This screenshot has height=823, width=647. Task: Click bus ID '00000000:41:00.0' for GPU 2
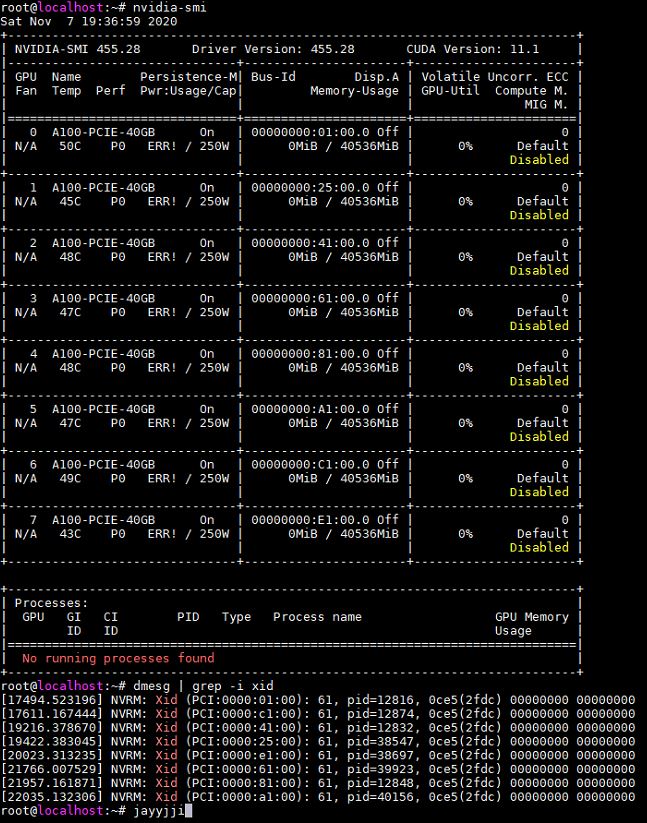point(310,243)
